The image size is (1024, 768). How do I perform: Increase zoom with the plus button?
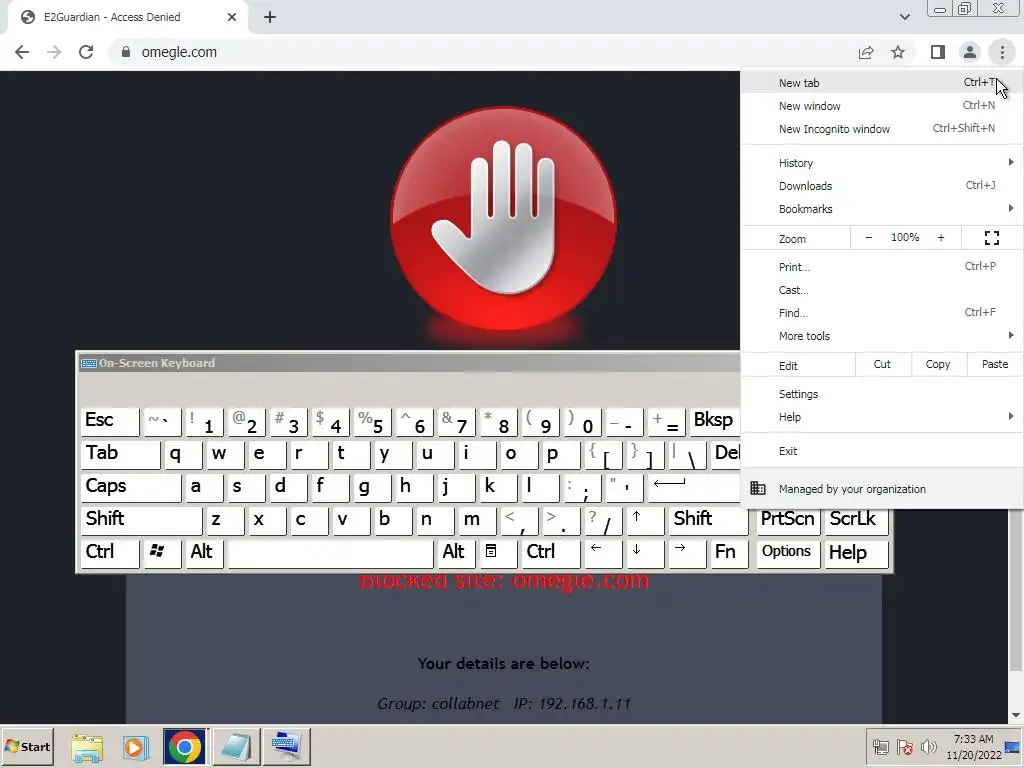point(941,238)
